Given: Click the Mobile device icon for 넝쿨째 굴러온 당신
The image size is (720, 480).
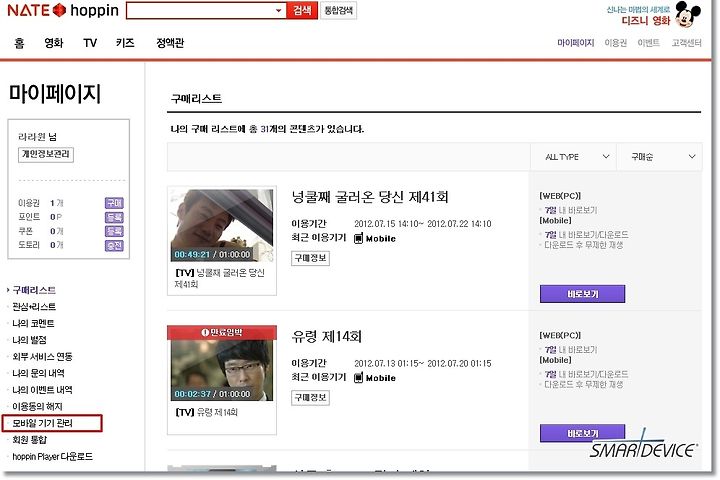Looking at the screenshot, I should pyautogui.click(x=358, y=238).
